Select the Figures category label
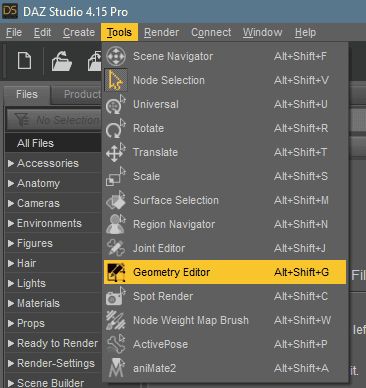Screen dimensions: 366x388 coord(35,244)
